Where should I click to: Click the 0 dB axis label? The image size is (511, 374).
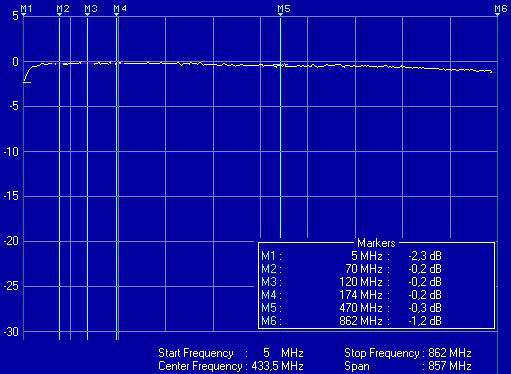tap(15, 62)
